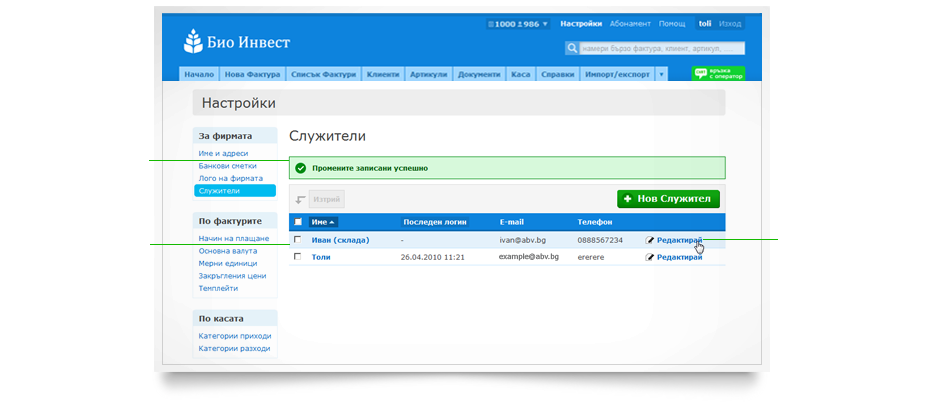
Task: Click the arrow icon beside Изтрий
Action: tap(300, 200)
